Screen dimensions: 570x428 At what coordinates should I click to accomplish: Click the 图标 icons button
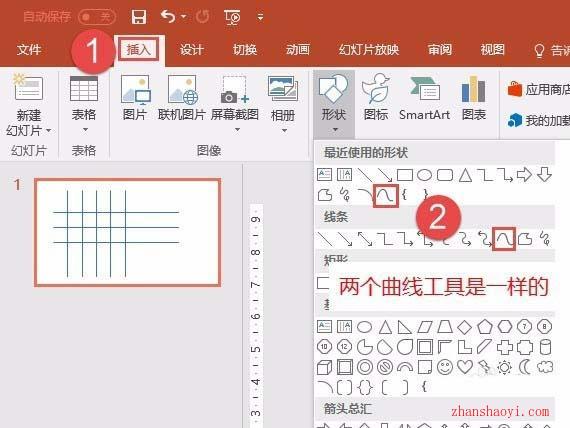click(376, 98)
